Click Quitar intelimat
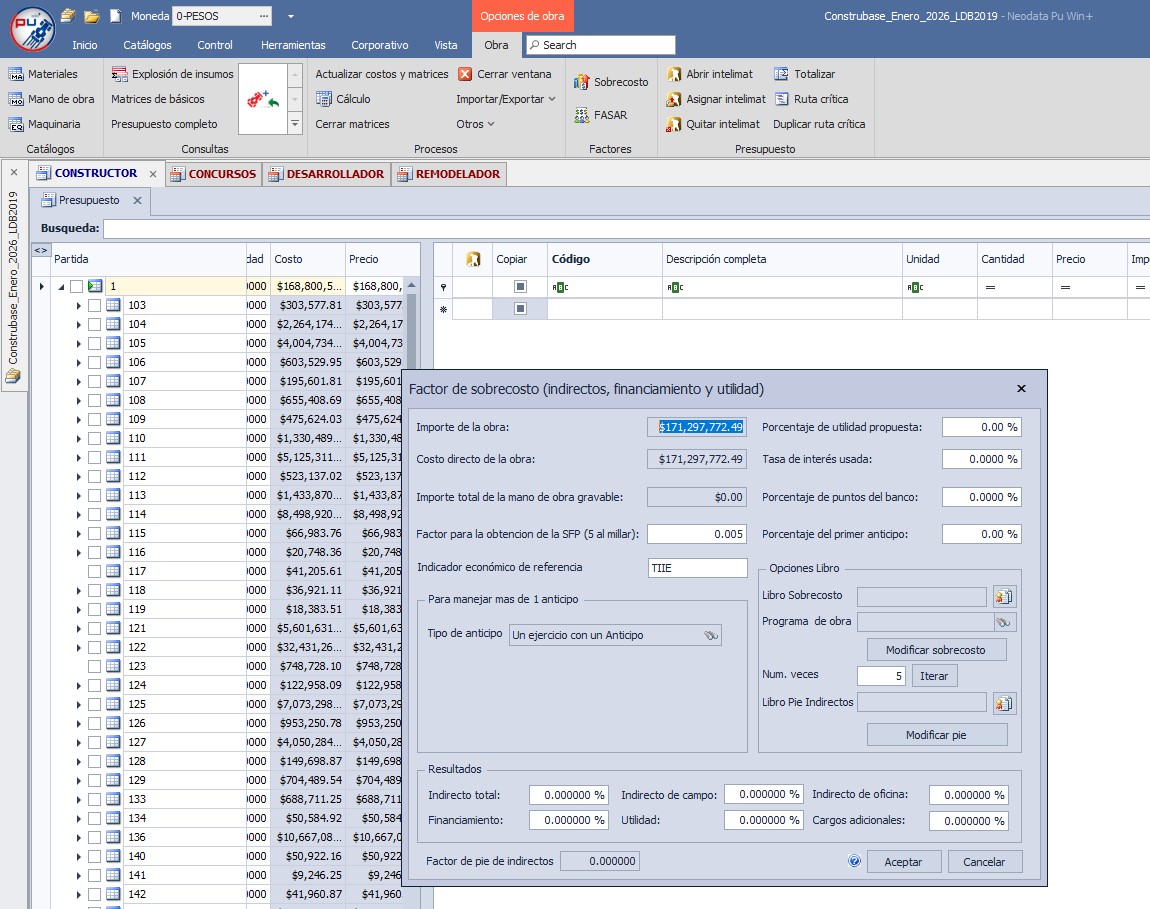1150x909 pixels. click(713, 124)
